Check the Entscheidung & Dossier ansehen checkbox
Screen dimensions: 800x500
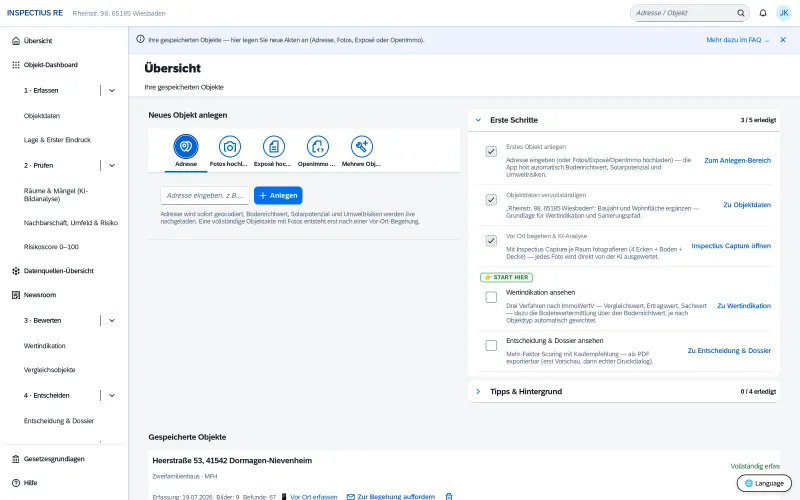[x=491, y=345]
